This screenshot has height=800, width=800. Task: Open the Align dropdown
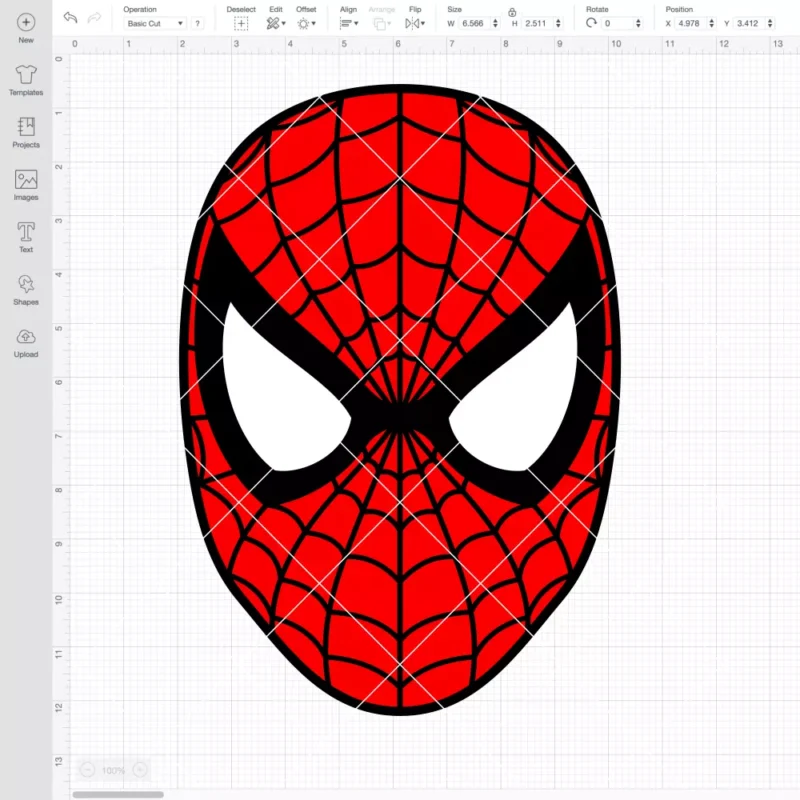point(349,23)
